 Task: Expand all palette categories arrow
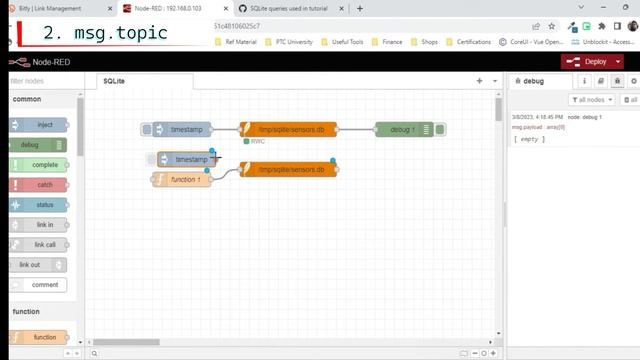pyautogui.click(x=77, y=353)
